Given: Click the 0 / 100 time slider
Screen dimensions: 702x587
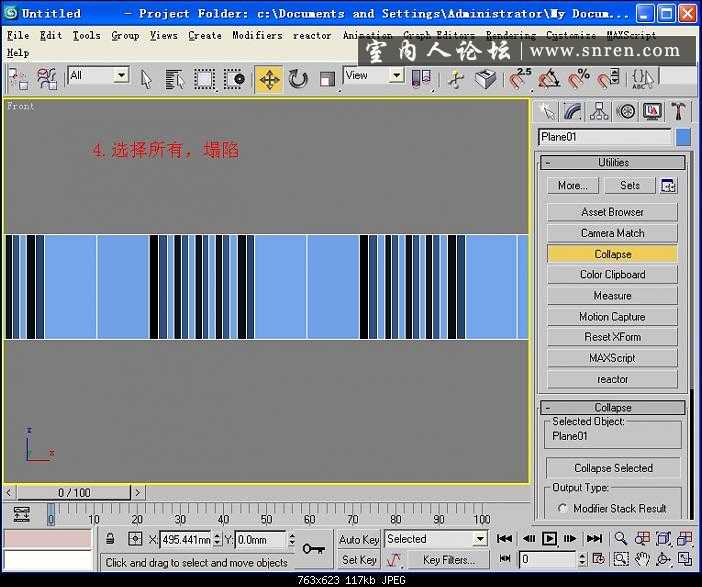Looking at the screenshot, I should pyautogui.click(x=74, y=493).
